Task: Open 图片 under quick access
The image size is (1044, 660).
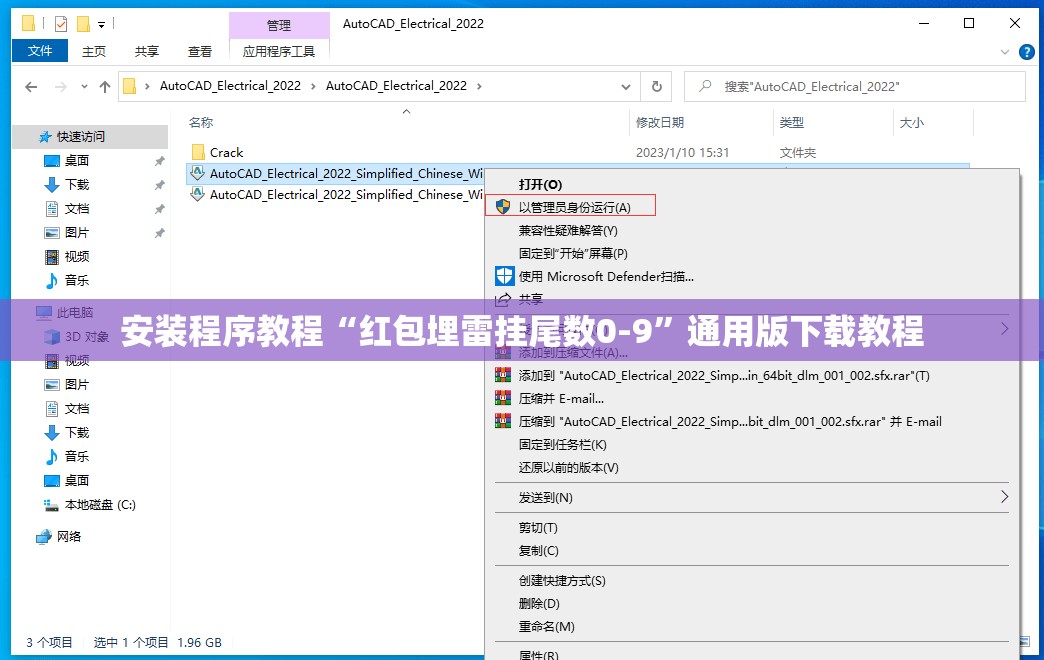Action: (77, 232)
